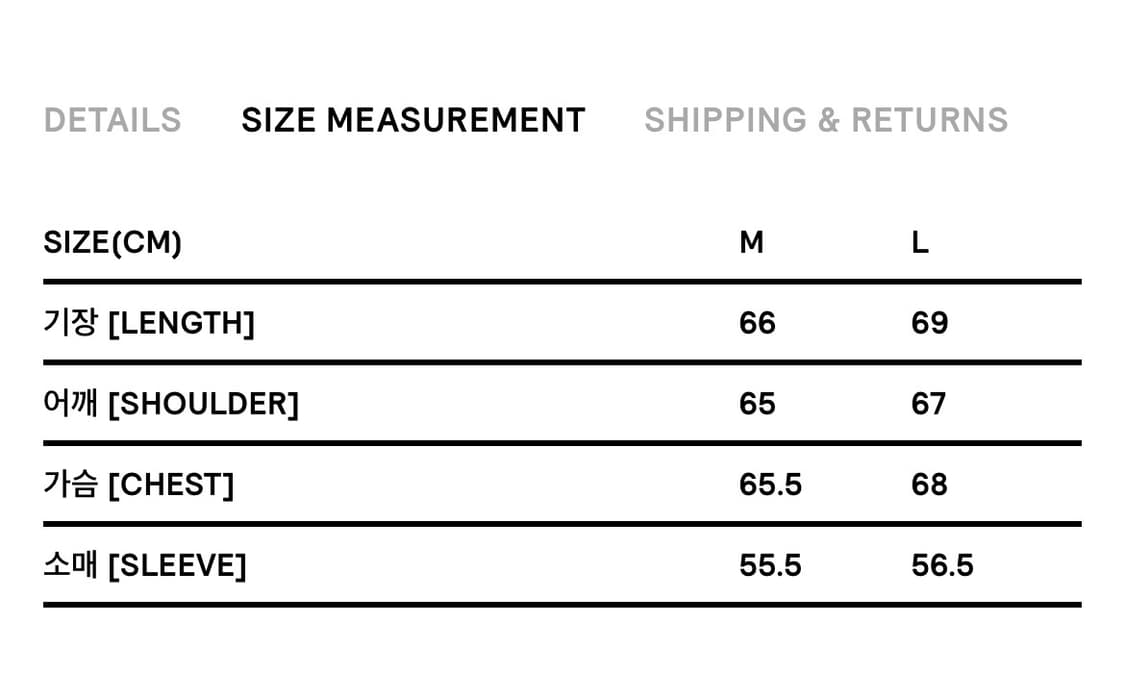Click the L shoulder value 67
The image size is (1125, 695).
(x=928, y=404)
